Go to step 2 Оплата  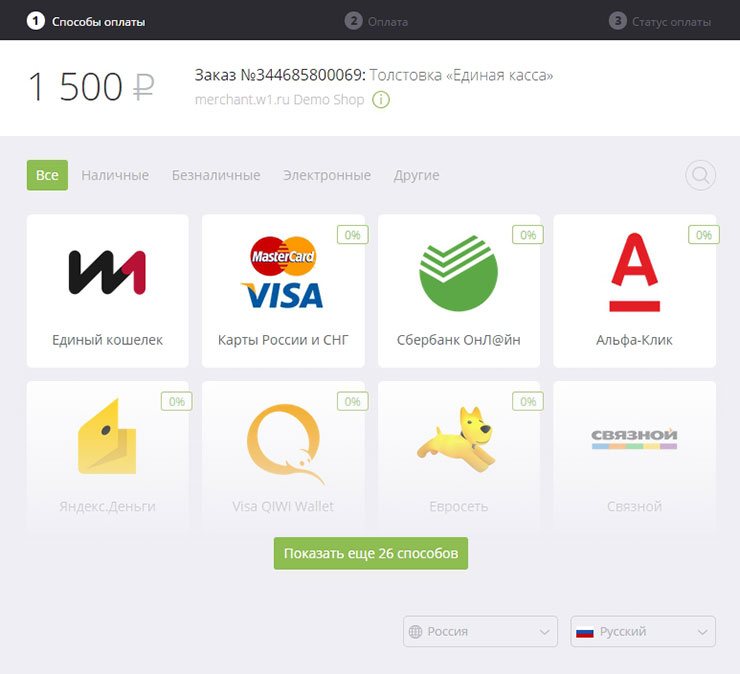click(376, 21)
